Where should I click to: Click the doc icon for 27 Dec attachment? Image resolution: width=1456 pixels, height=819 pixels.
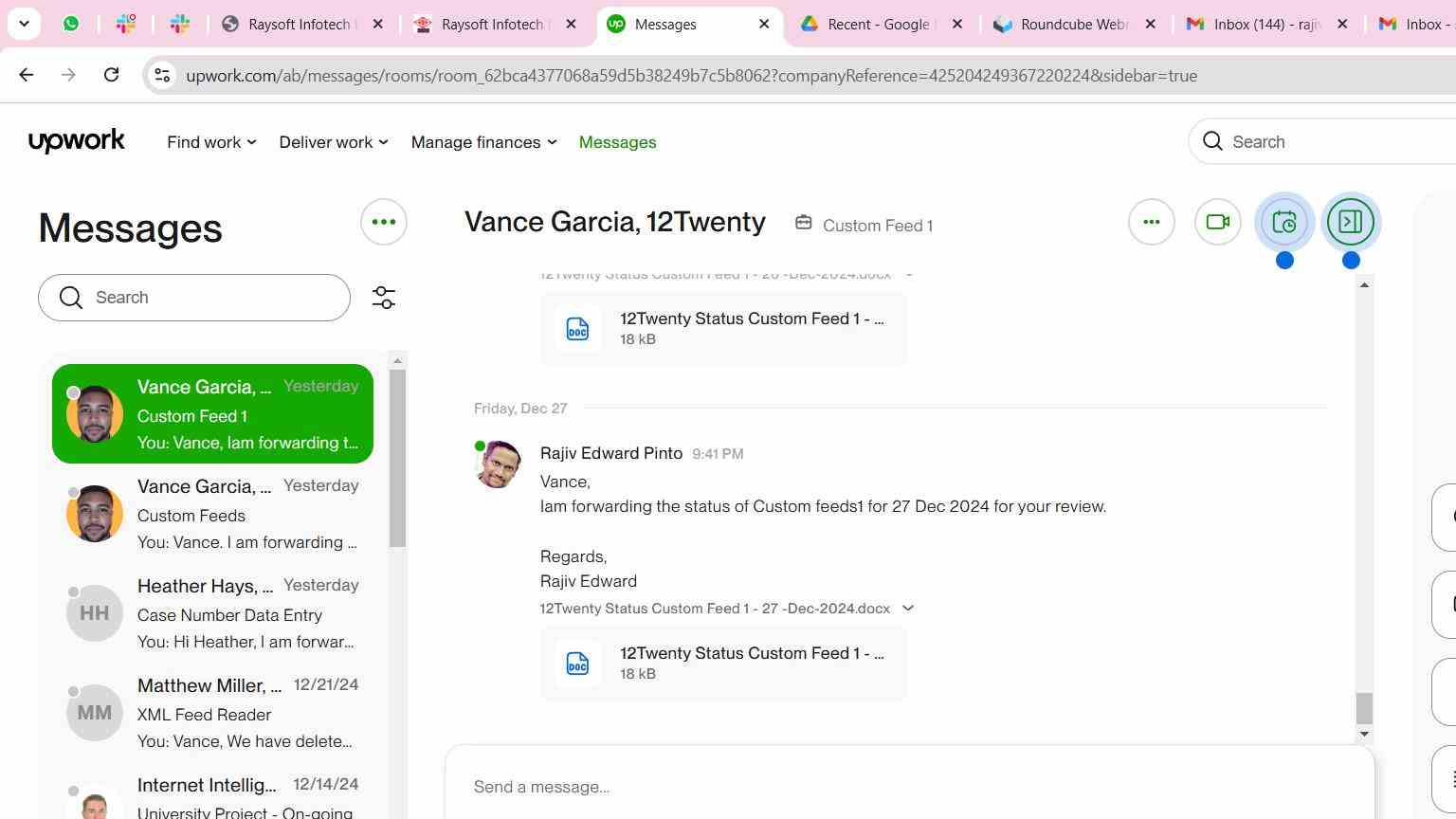(577, 664)
